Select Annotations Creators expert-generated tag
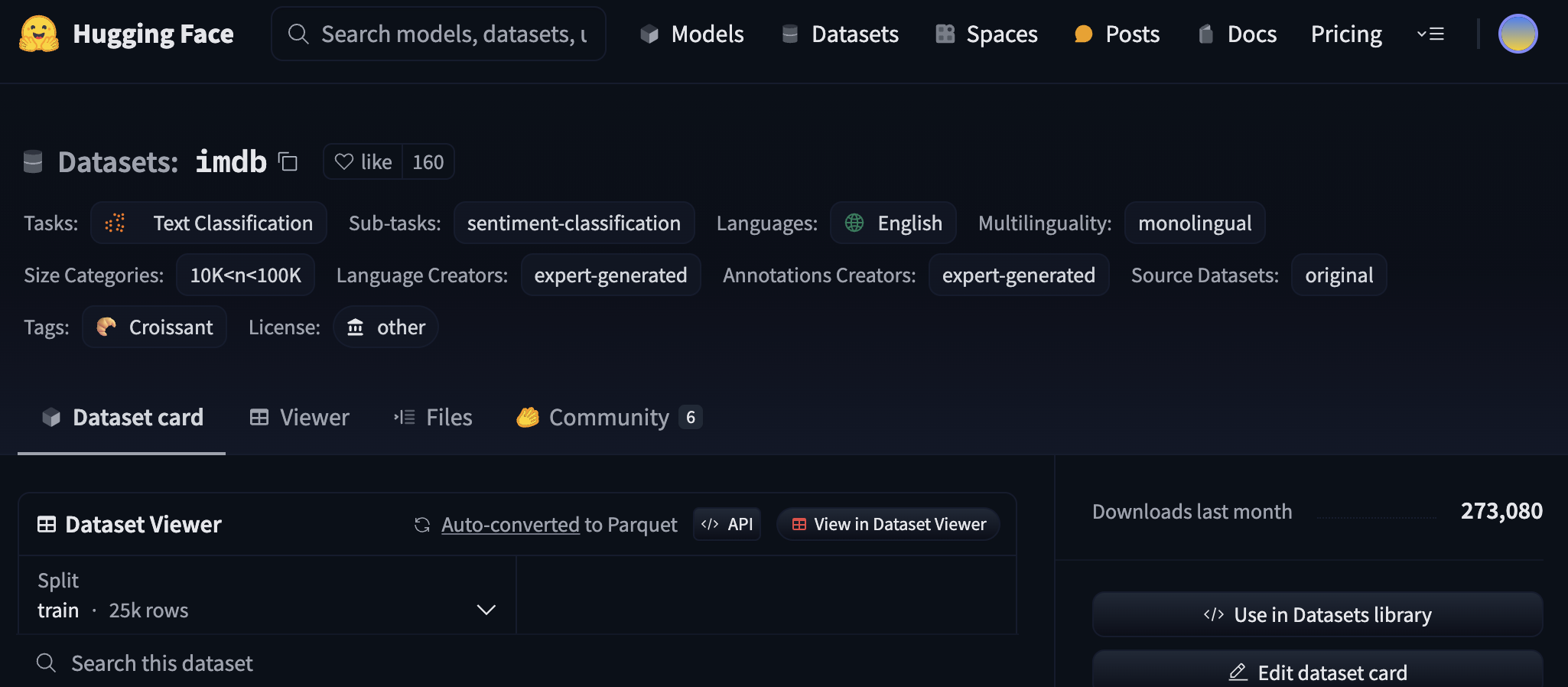 (1019, 275)
